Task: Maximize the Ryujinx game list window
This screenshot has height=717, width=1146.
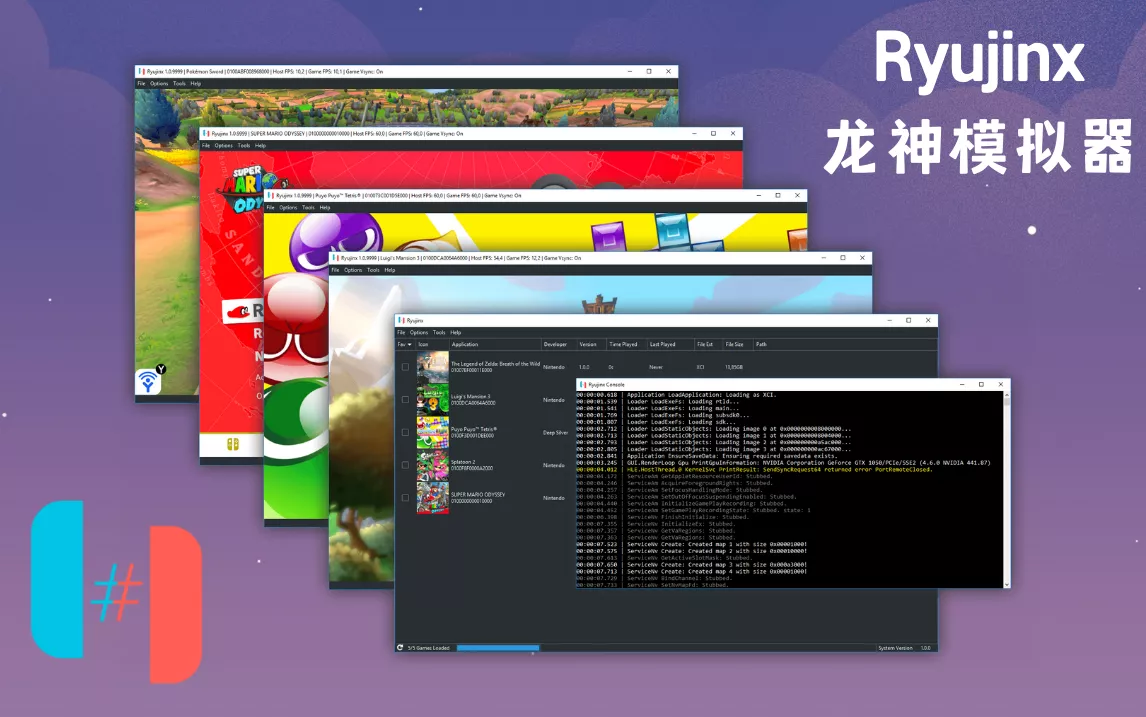Action: pos(908,320)
